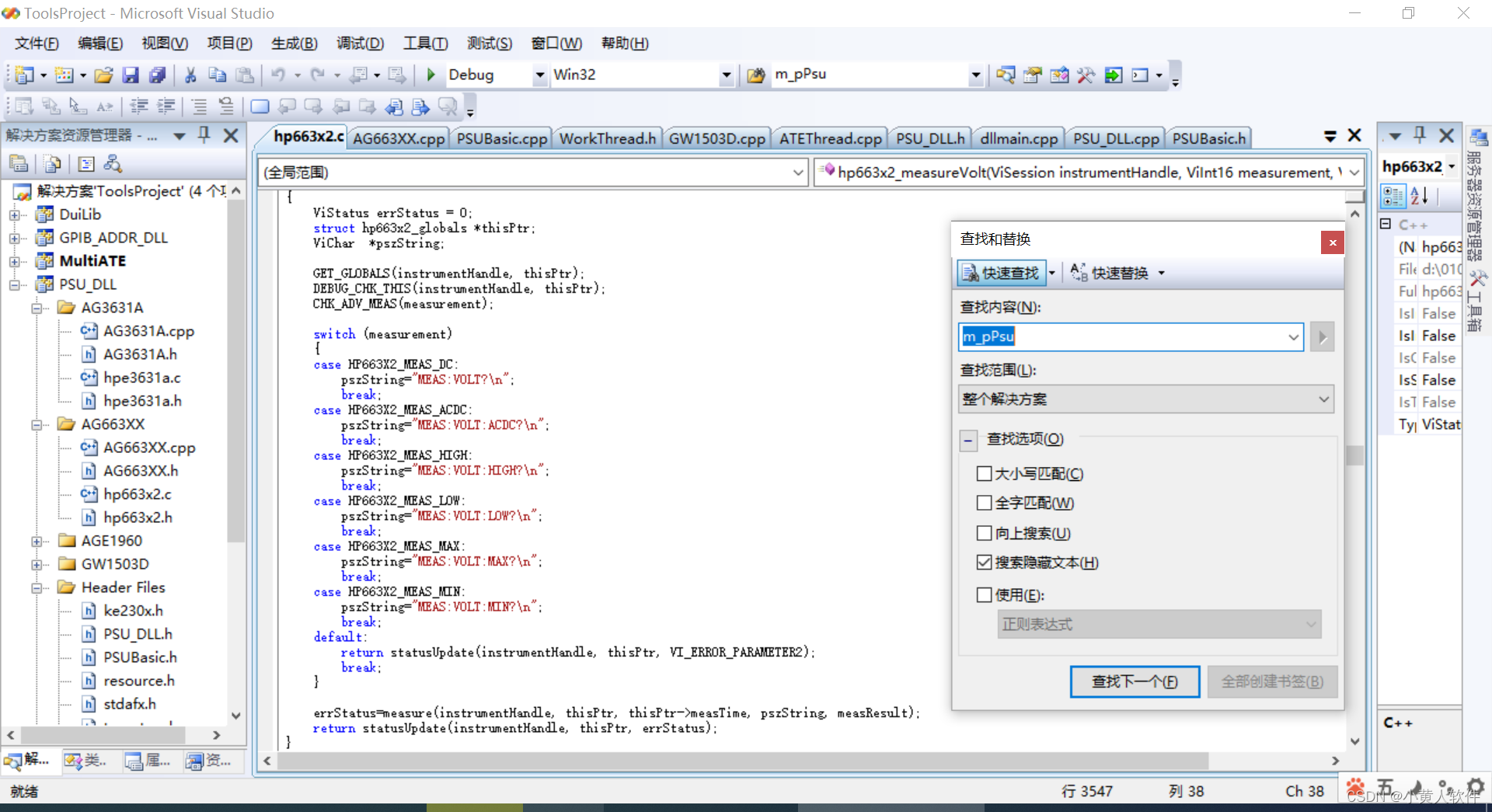1492x812 pixels.
Task: Click the editor horizontal scrollbar
Action: [742, 761]
